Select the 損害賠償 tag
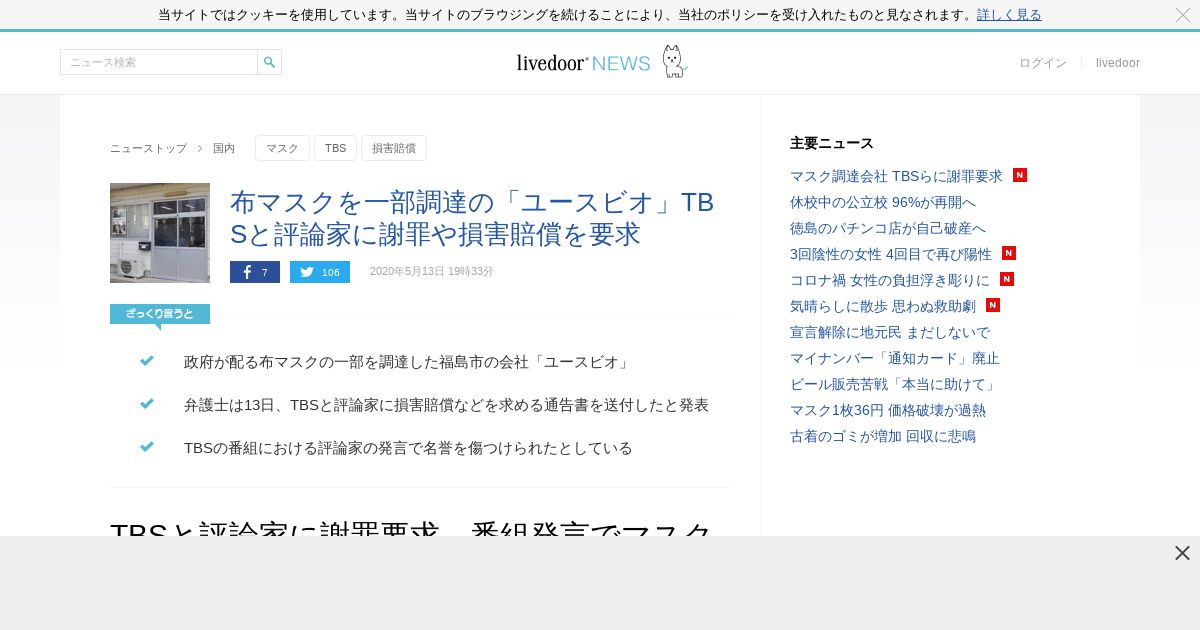Viewport: 1200px width, 630px height. coord(394,148)
